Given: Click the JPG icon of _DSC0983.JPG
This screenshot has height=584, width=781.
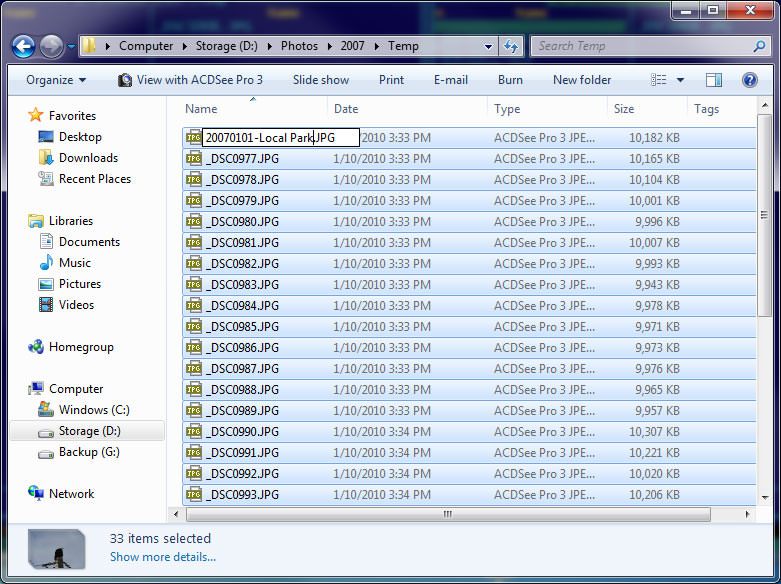Looking at the screenshot, I should (193, 285).
